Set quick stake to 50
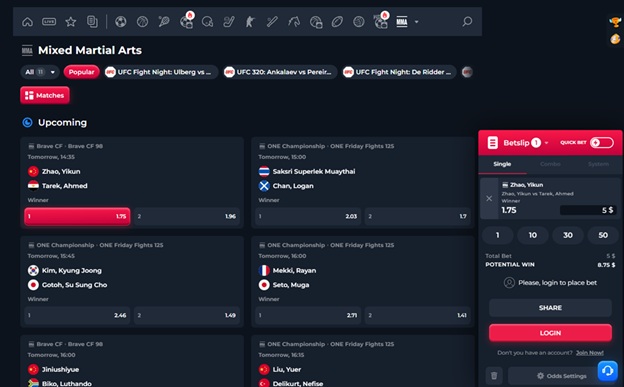 [x=603, y=235]
